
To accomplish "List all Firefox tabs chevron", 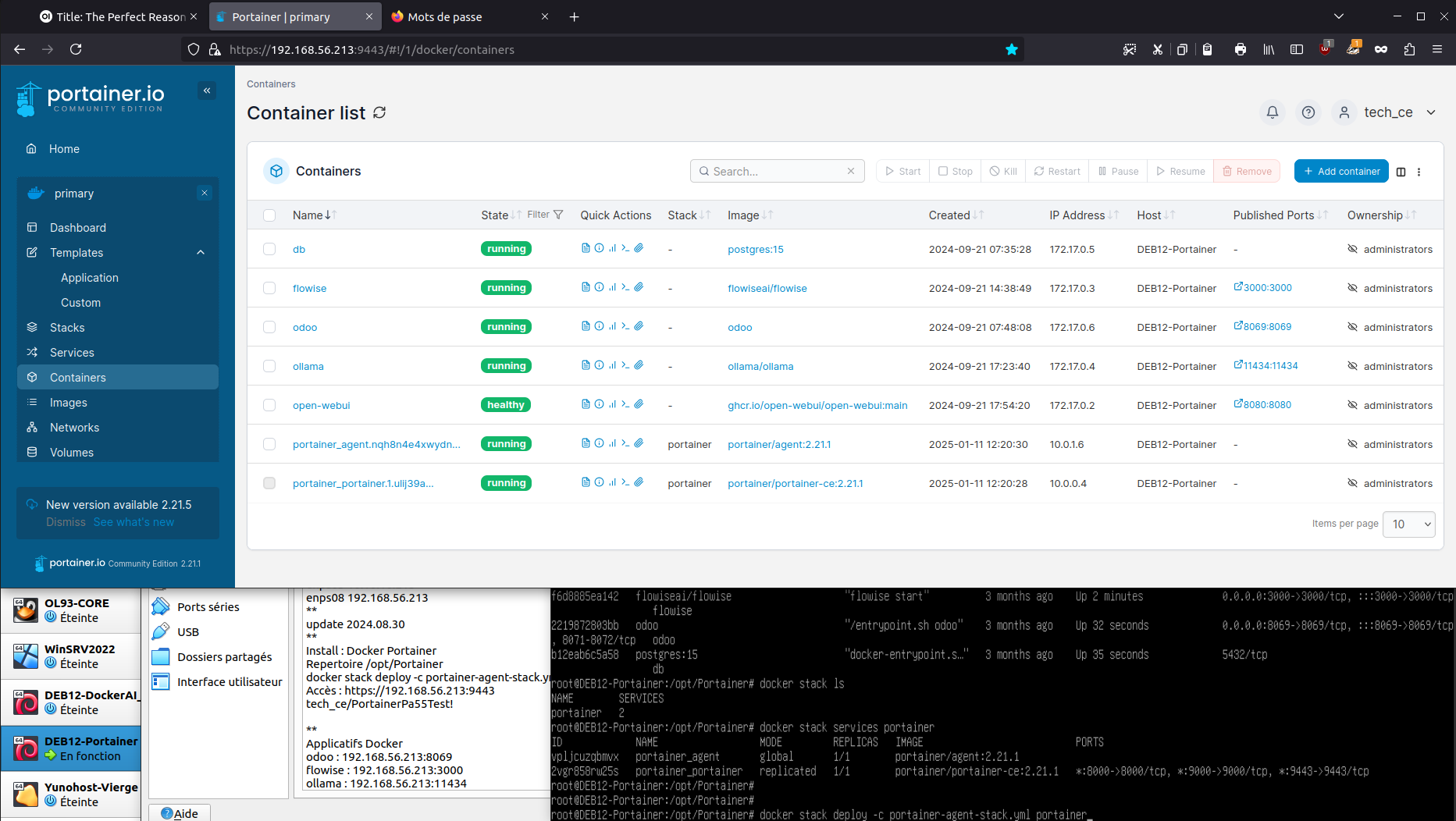I will (x=1339, y=16).
